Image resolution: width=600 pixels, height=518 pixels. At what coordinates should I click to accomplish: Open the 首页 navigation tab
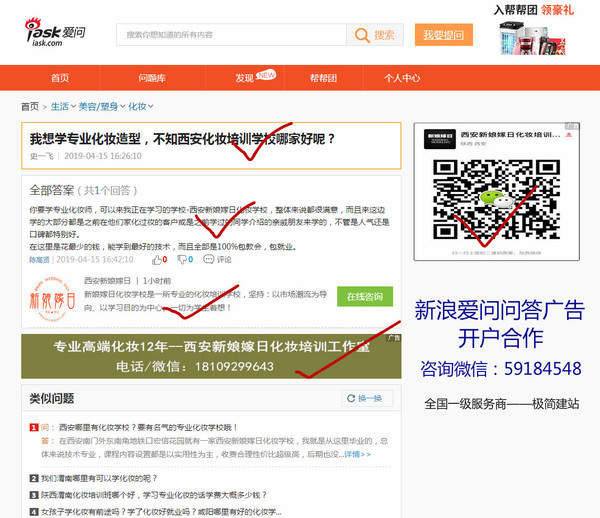point(60,78)
